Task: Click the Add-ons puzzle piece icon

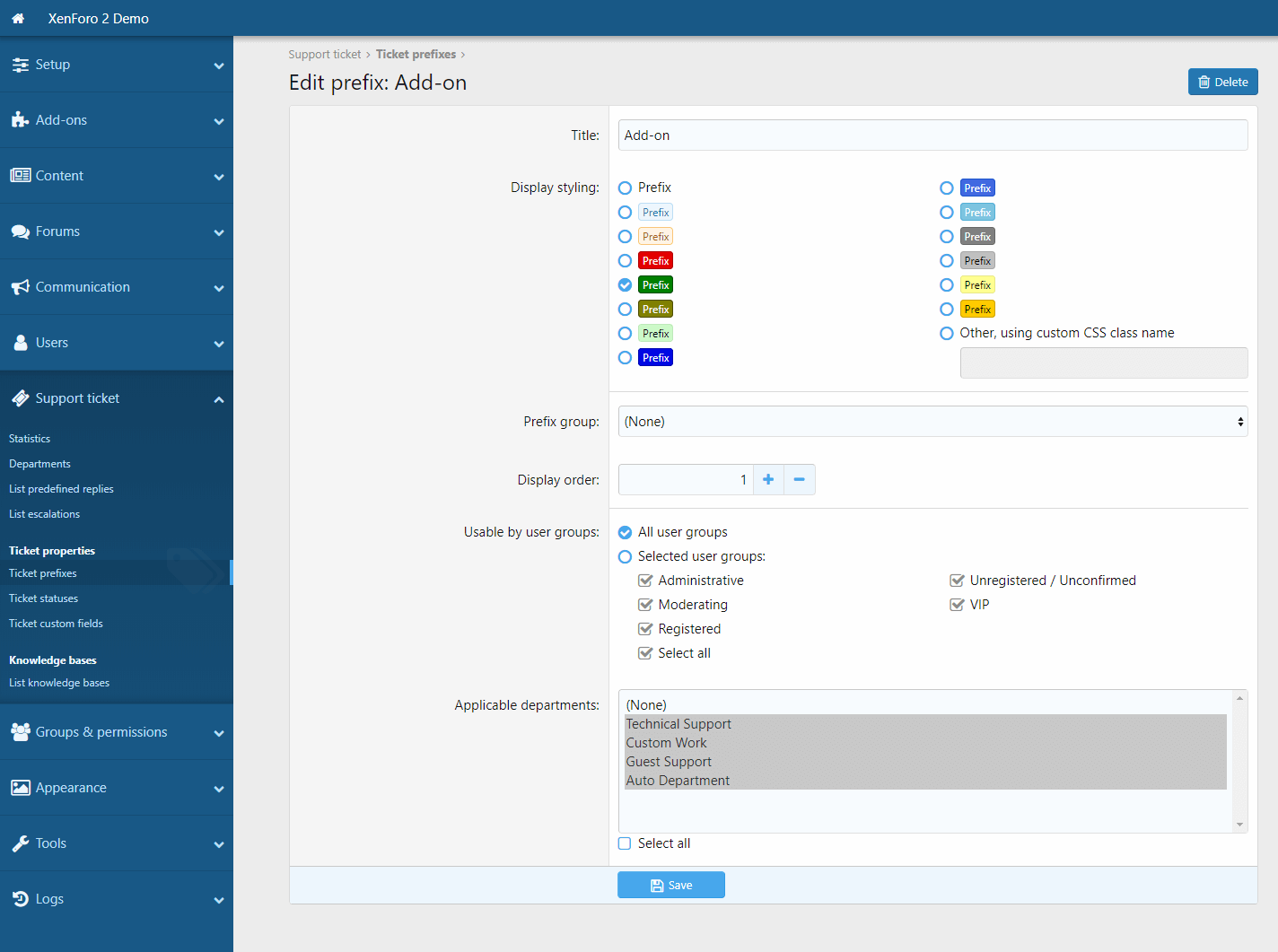Action: [20, 120]
